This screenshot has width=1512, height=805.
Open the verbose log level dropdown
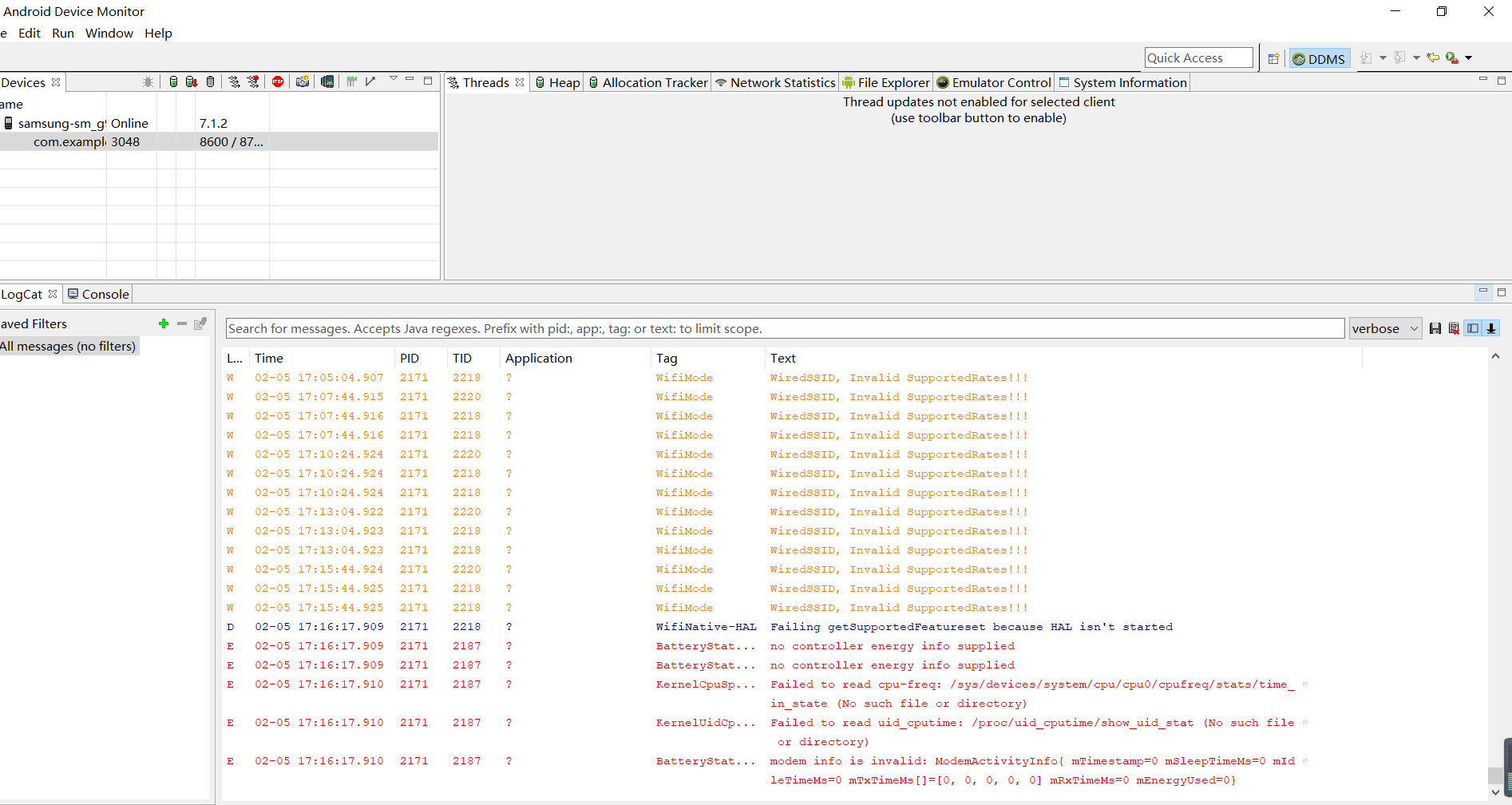coord(1385,328)
